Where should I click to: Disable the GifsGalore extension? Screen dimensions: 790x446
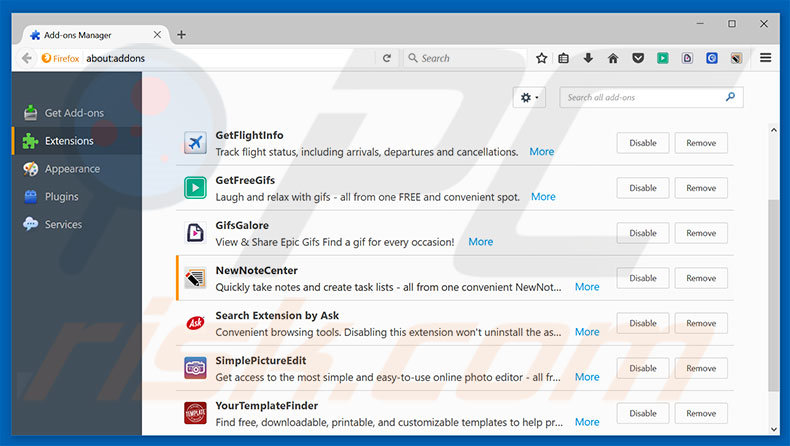(x=643, y=233)
